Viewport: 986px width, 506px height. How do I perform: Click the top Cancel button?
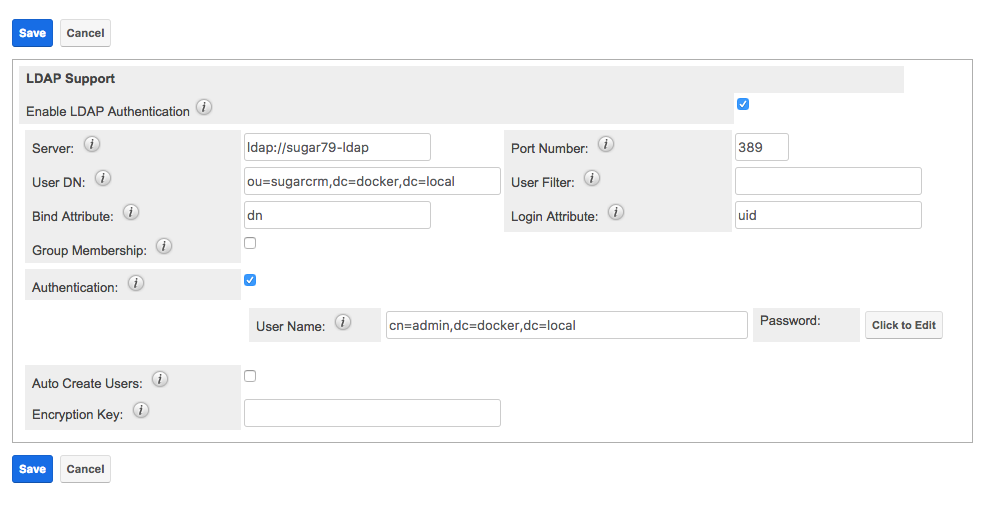[x=86, y=33]
